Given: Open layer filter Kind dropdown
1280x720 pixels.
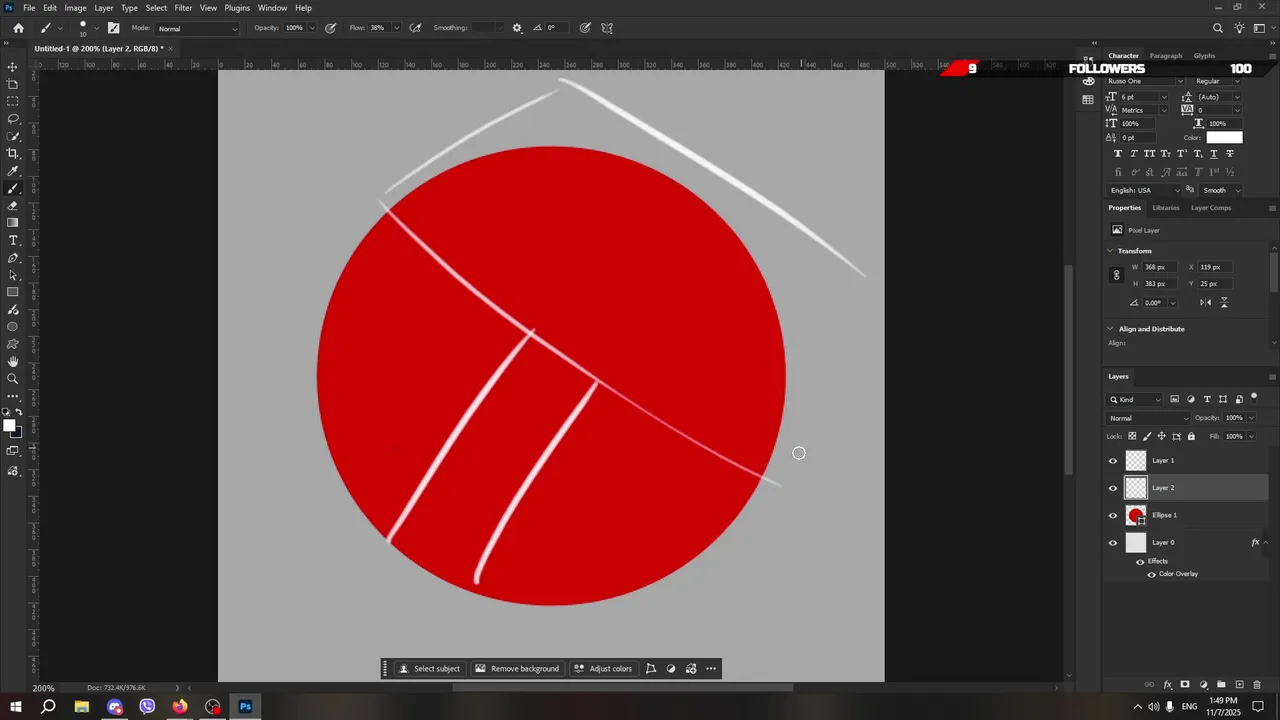Looking at the screenshot, I should [1135, 399].
